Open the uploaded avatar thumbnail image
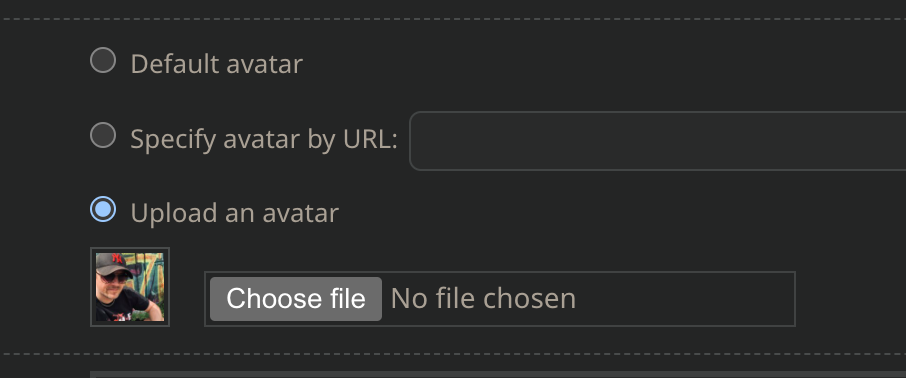The height and width of the screenshot is (378, 906). coord(130,287)
